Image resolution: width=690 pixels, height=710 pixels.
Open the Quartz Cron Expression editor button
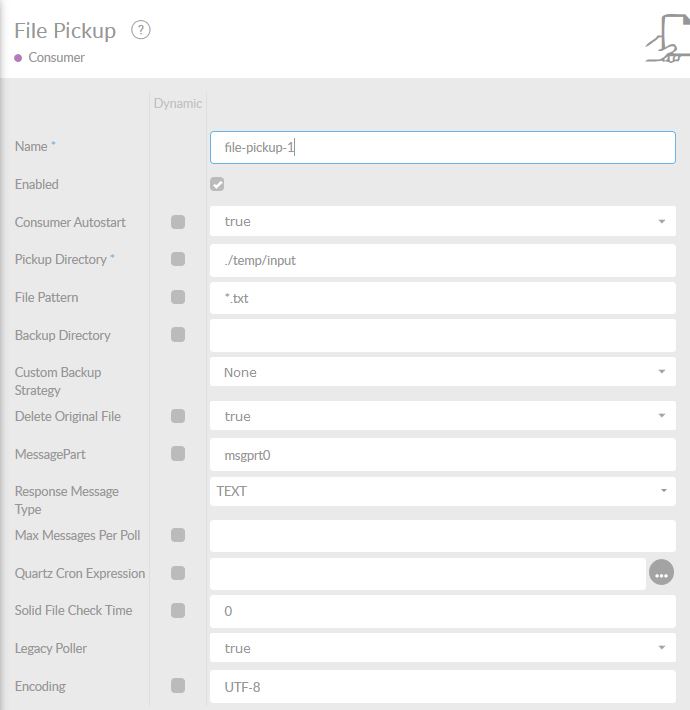tap(661, 573)
